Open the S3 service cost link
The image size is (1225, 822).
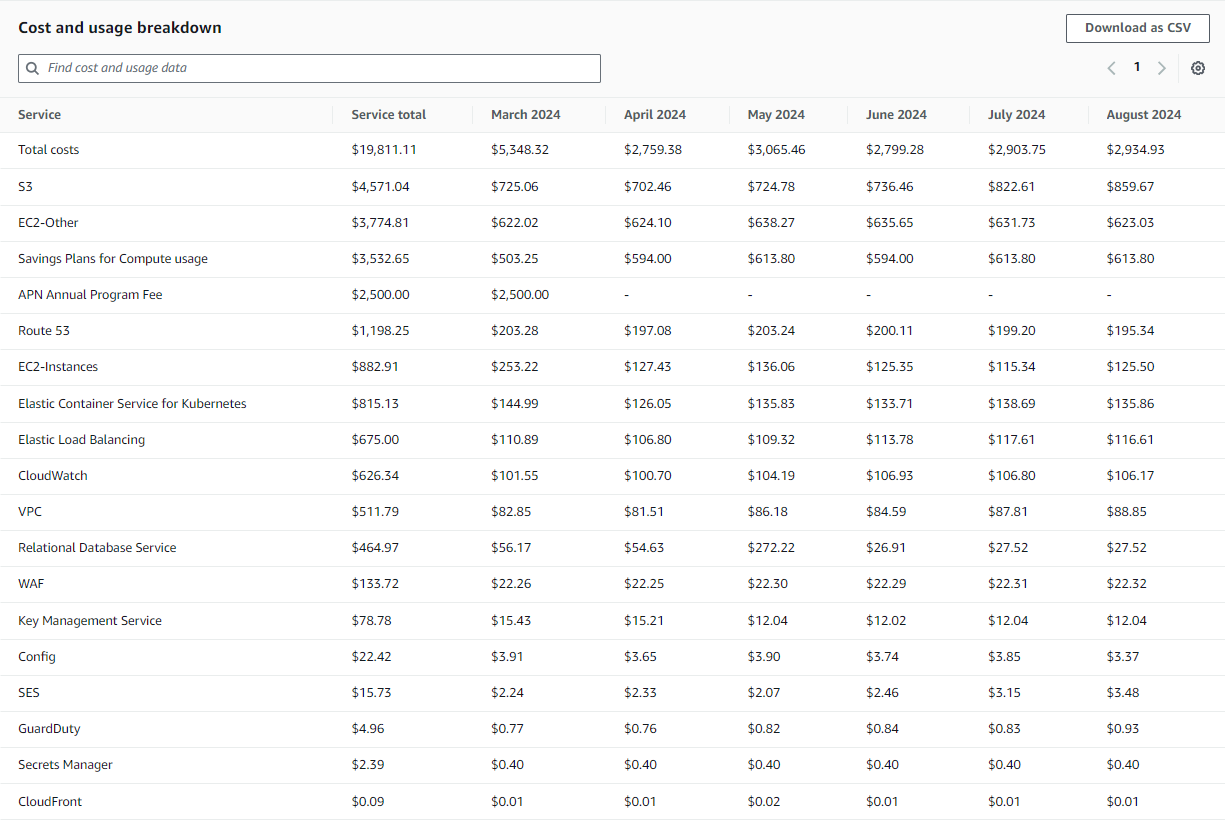coord(25,186)
